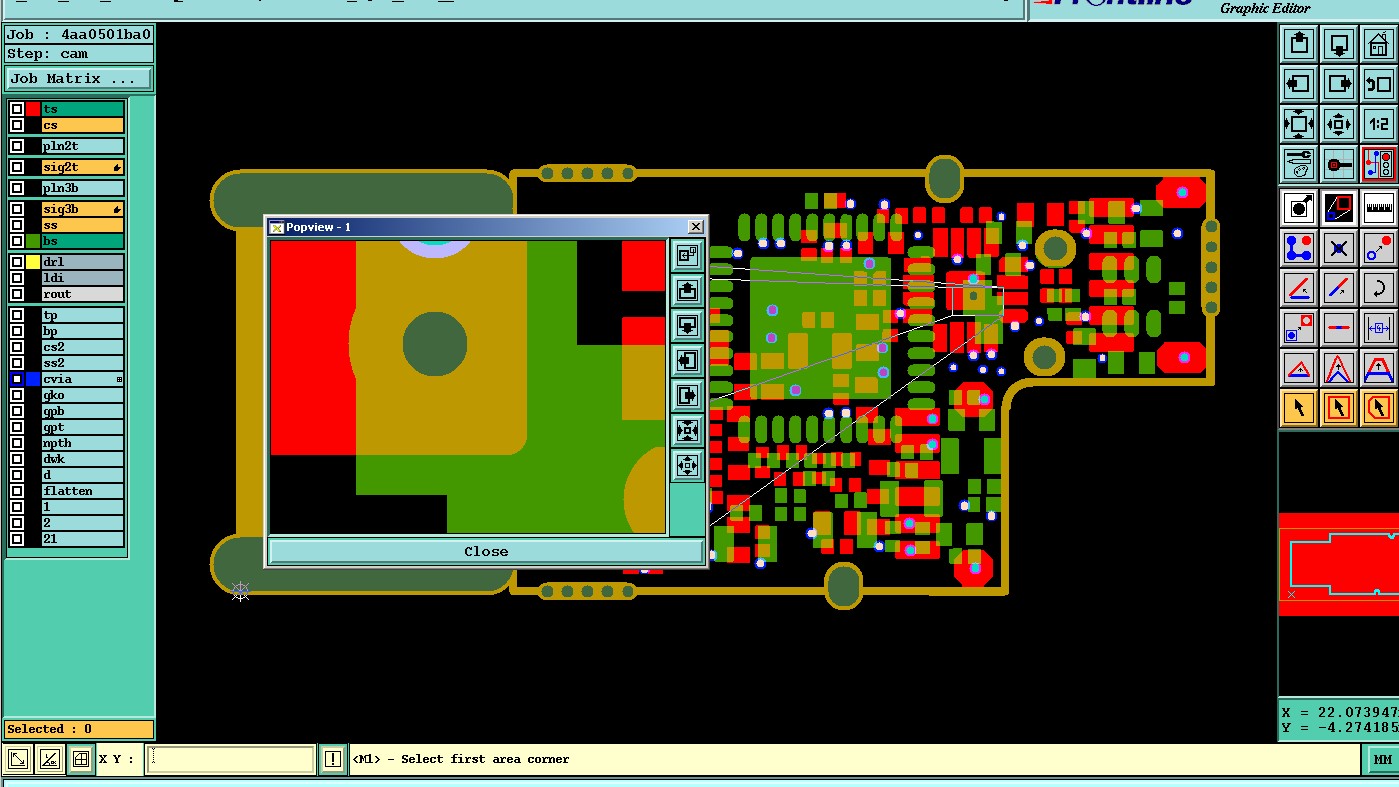Click the blue cvia layer color swatch
The width and height of the screenshot is (1399, 787).
pos(33,379)
